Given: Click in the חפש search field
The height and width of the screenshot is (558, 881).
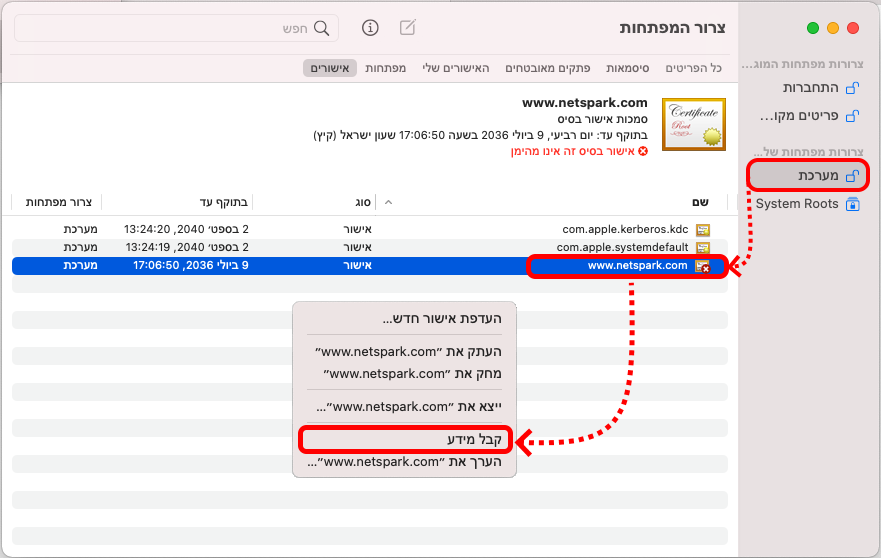Looking at the screenshot, I should (176, 28).
